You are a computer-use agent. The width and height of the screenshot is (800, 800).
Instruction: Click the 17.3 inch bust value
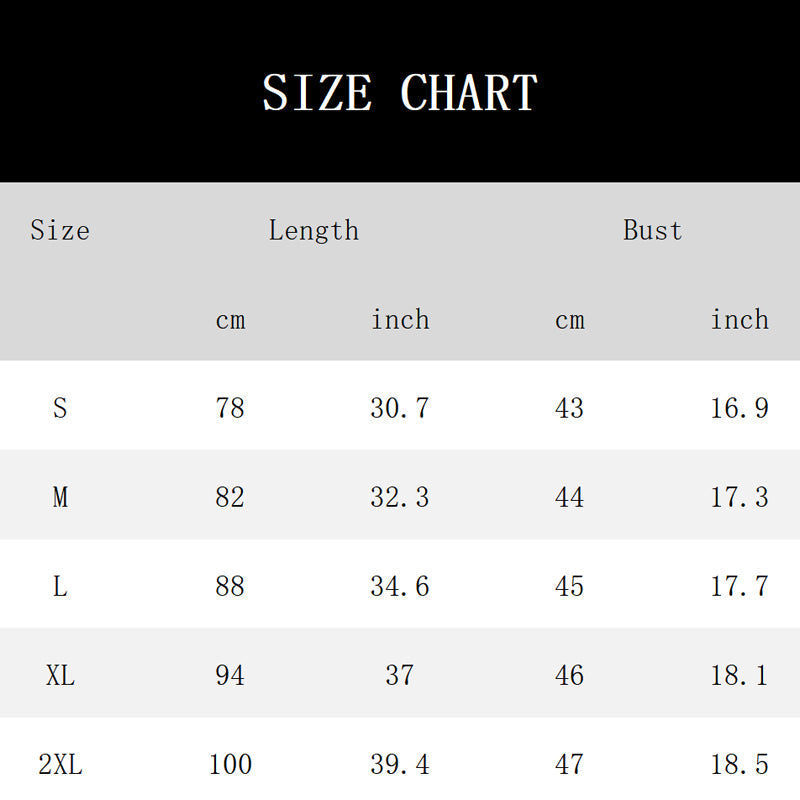point(739,497)
